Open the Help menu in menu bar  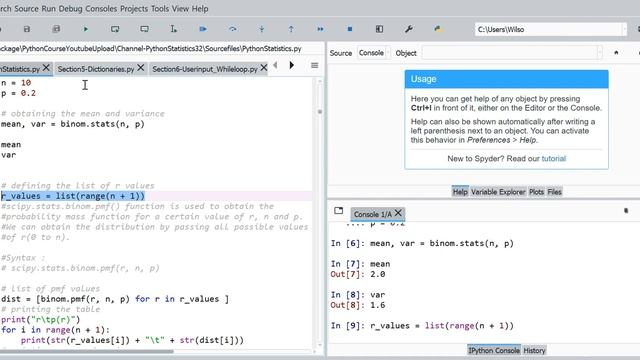[x=200, y=9]
